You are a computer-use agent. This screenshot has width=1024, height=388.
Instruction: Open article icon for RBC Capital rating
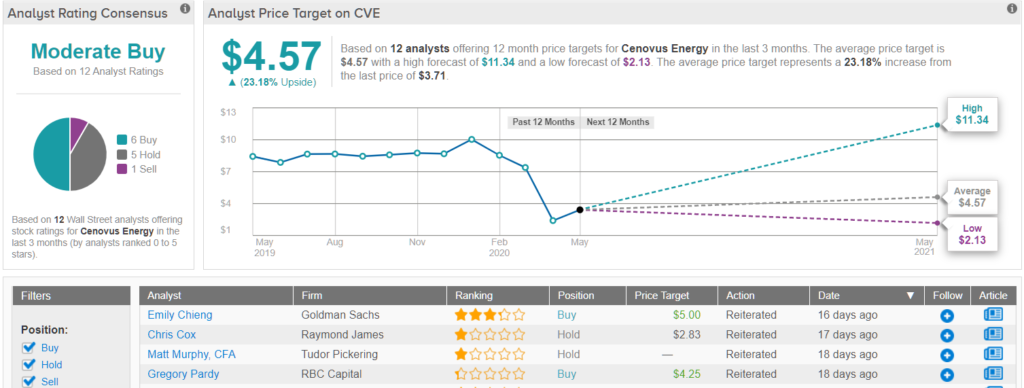[993, 374]
